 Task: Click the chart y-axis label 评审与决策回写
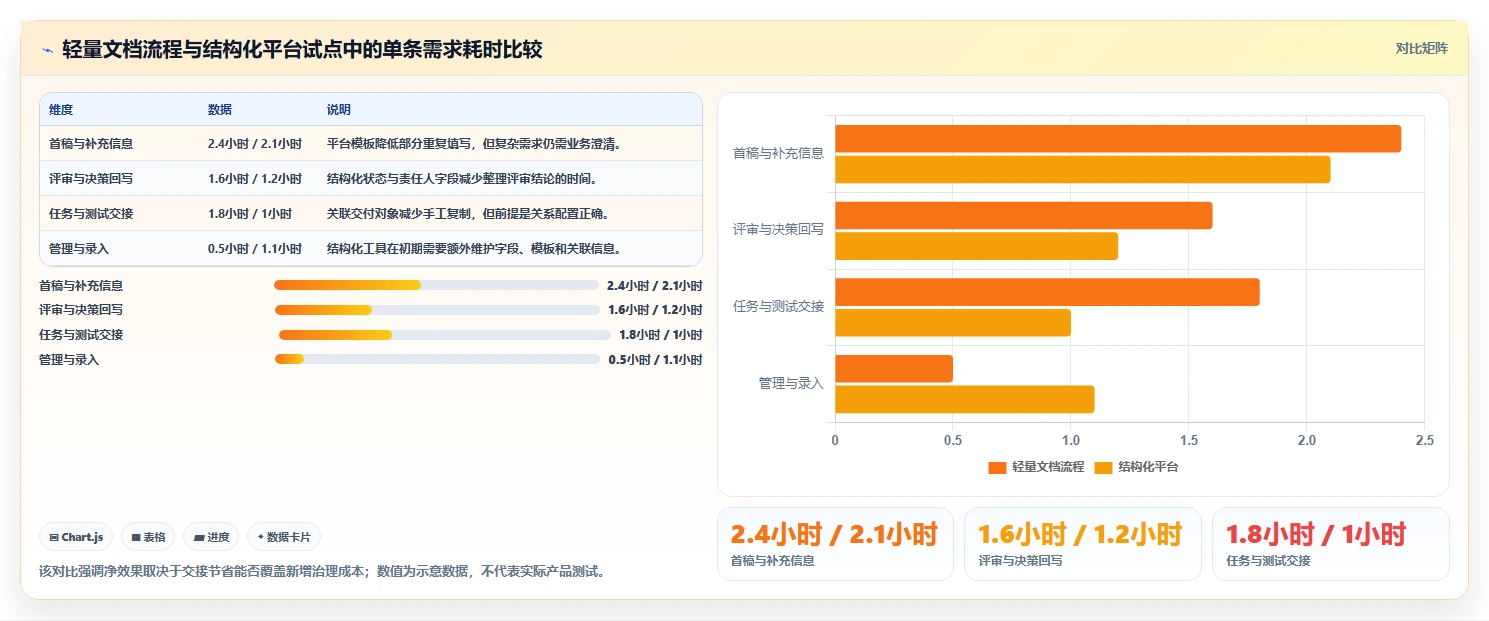click(778, 230)
